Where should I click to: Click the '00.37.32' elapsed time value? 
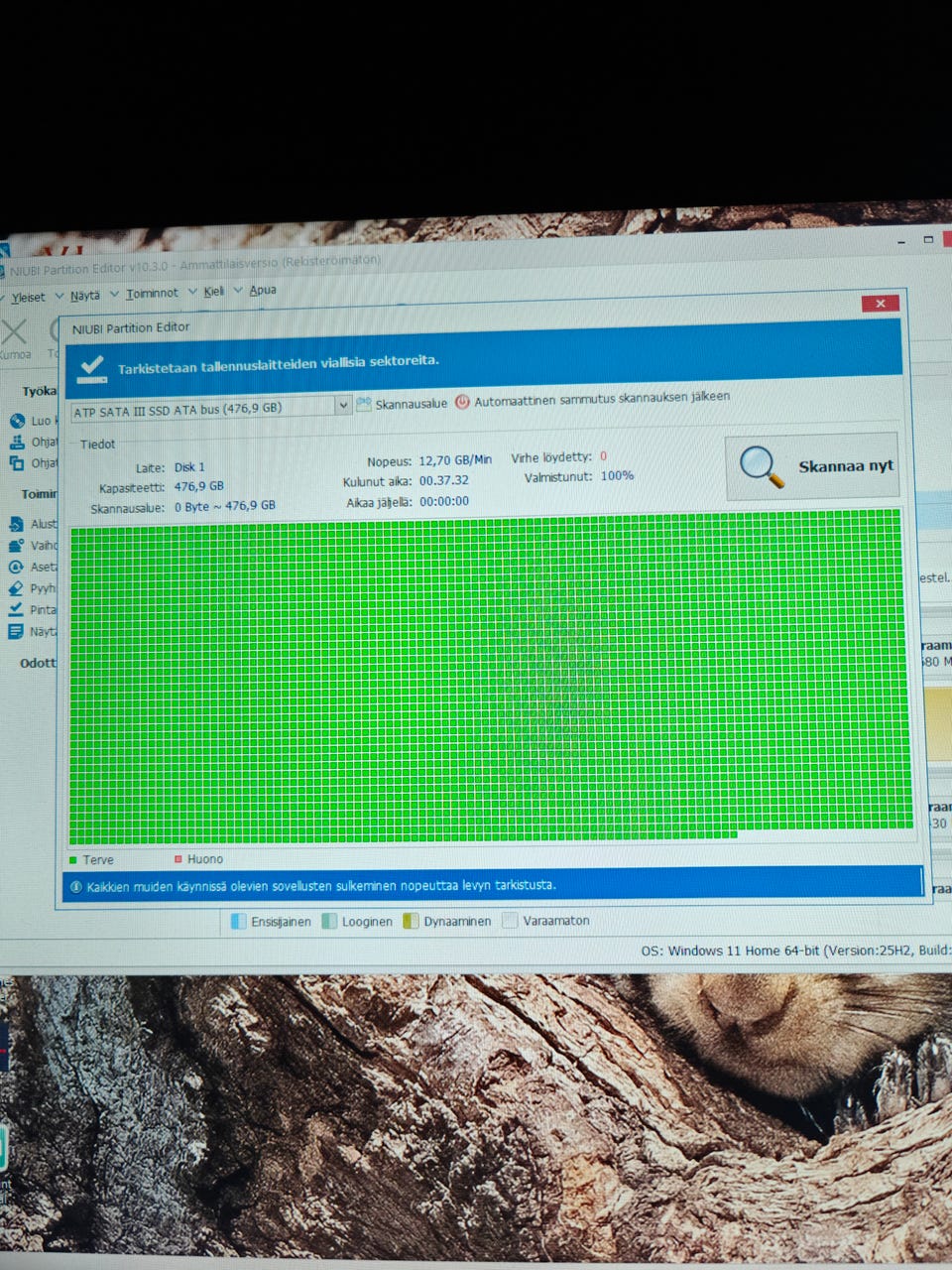click(443, 480)
